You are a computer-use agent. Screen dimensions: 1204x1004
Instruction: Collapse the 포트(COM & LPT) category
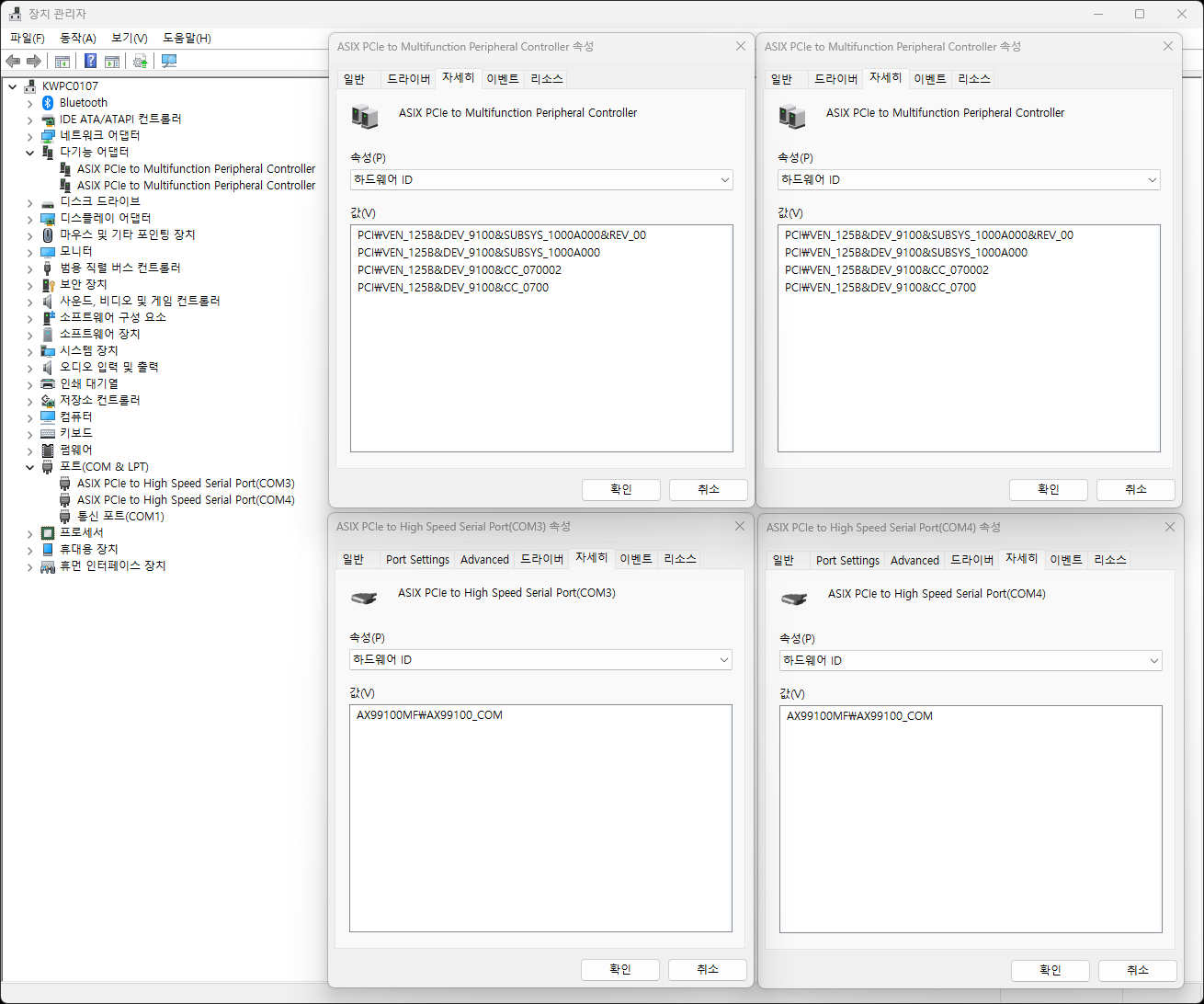[x=29, y=467]
